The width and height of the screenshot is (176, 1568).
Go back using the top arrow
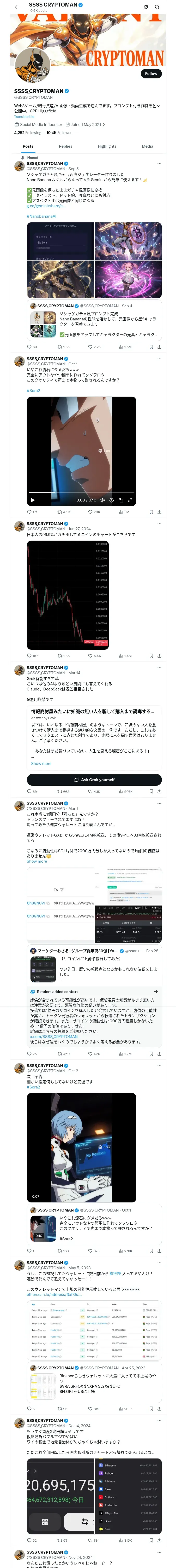pyautogui.click(x=17, y=7)
